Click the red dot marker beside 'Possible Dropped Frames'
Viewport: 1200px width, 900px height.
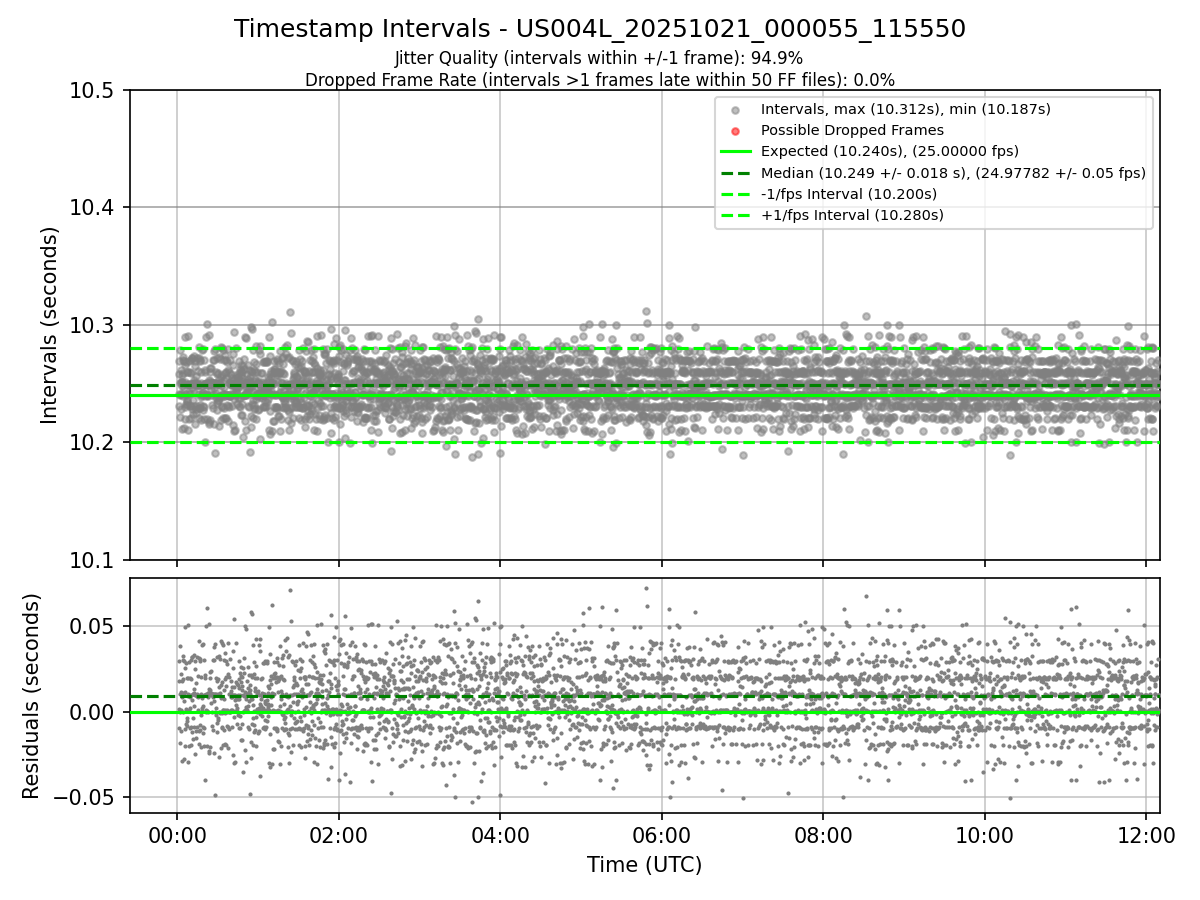(x=735, y=131)
